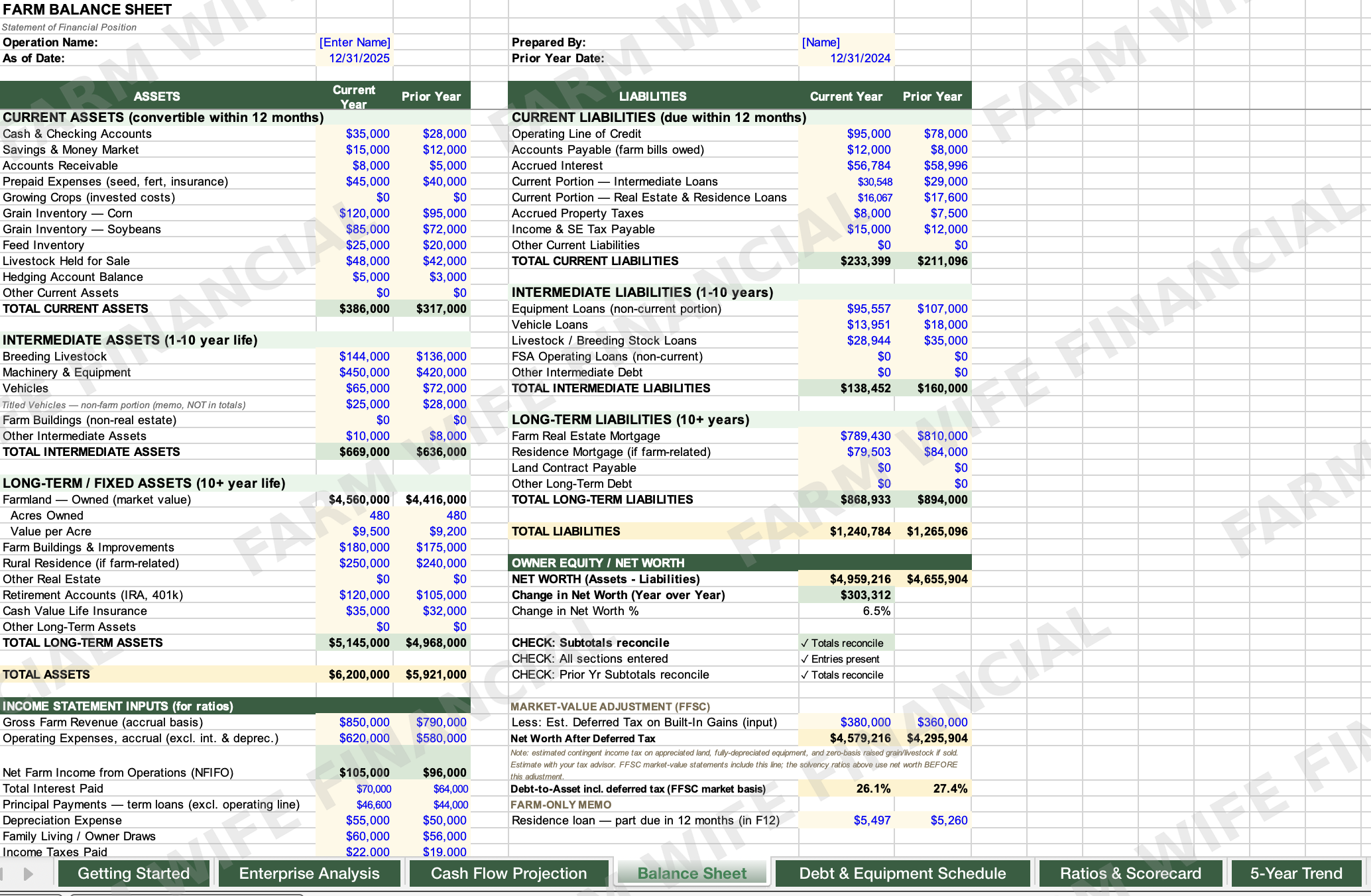1371x896 pixels.
Task: Click Value per Acre $9,500
Action: [355, 532]
